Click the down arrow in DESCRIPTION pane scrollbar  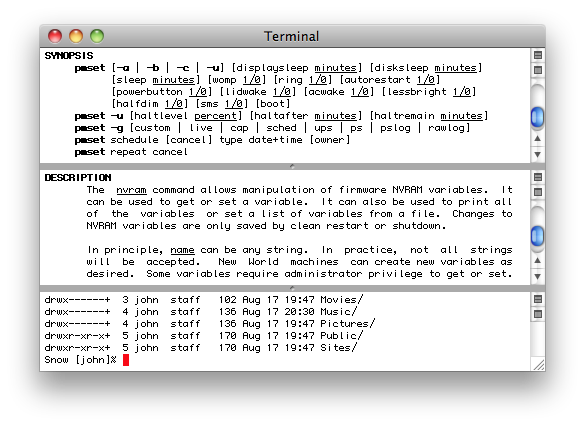538,276
